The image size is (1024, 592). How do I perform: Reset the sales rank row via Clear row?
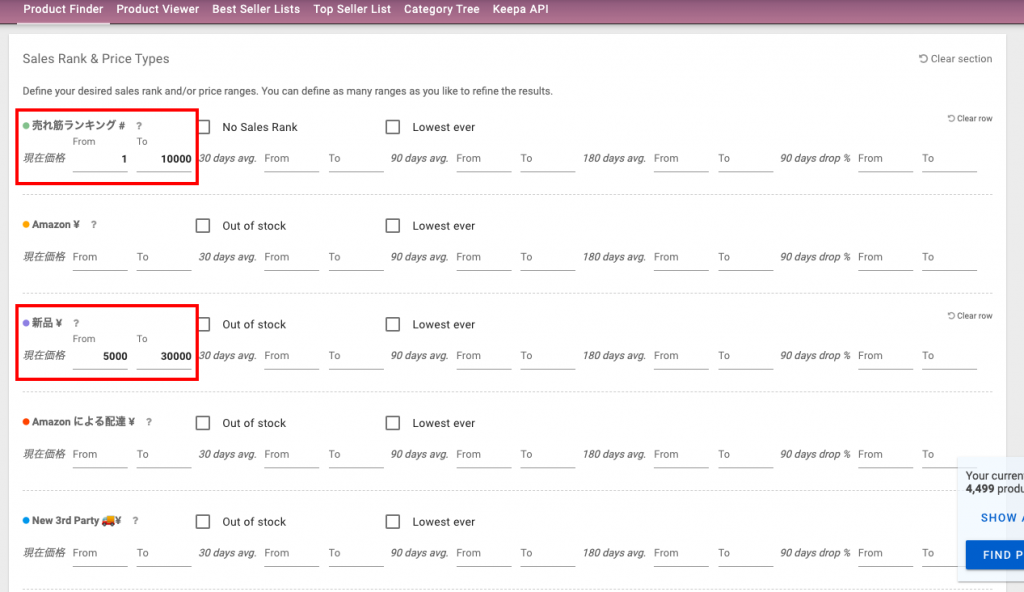click(x=969, y=118)
